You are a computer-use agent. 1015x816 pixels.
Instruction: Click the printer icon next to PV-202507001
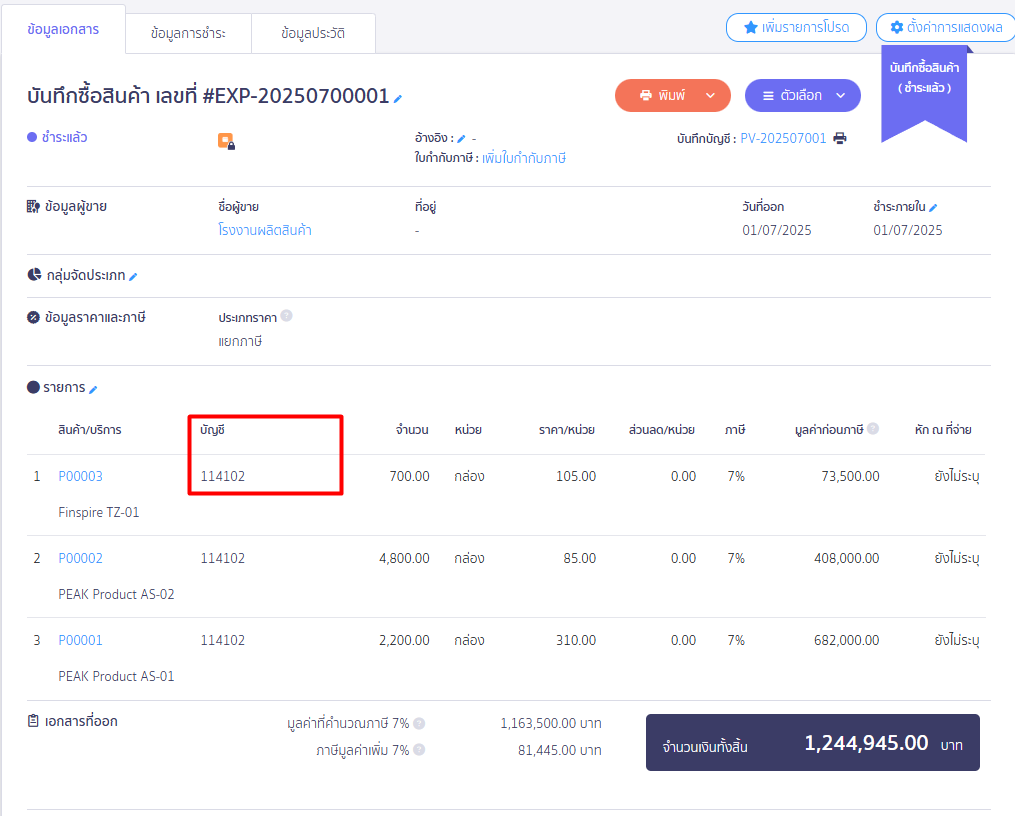(x=840, y=139)
